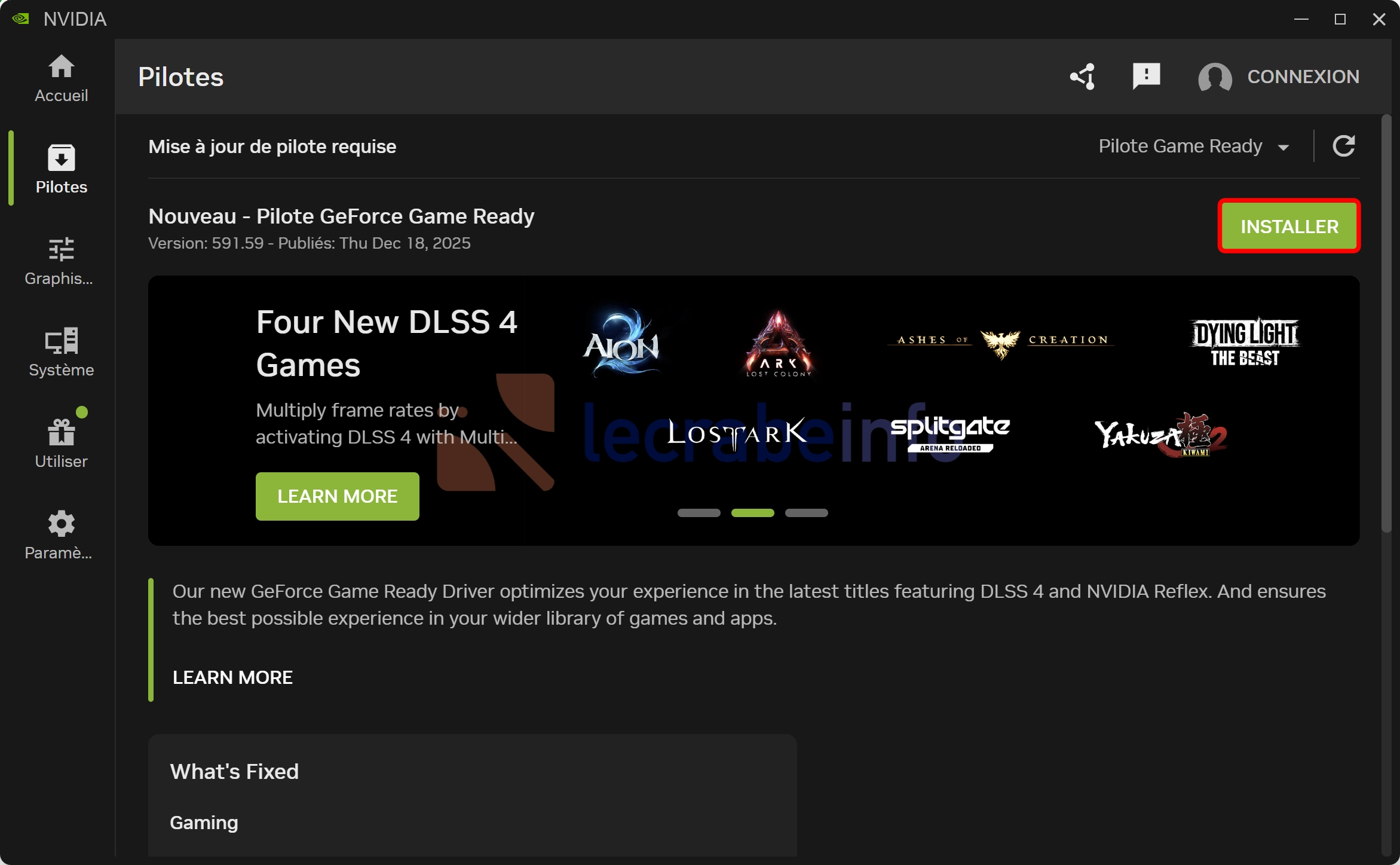Click the share icon in header
This screenshot has width=1400, height=865.
1083,77
